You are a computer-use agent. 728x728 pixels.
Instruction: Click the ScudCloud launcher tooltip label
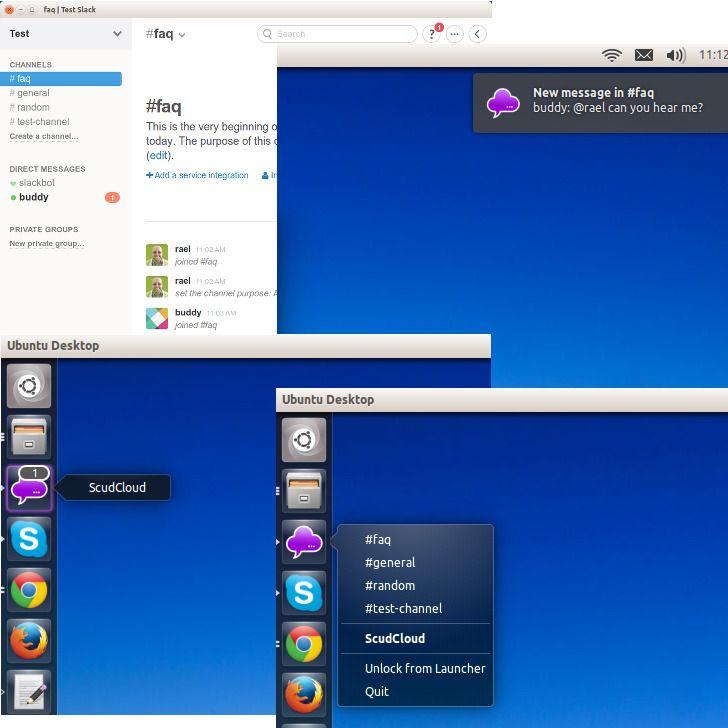[x=117, y=488]
